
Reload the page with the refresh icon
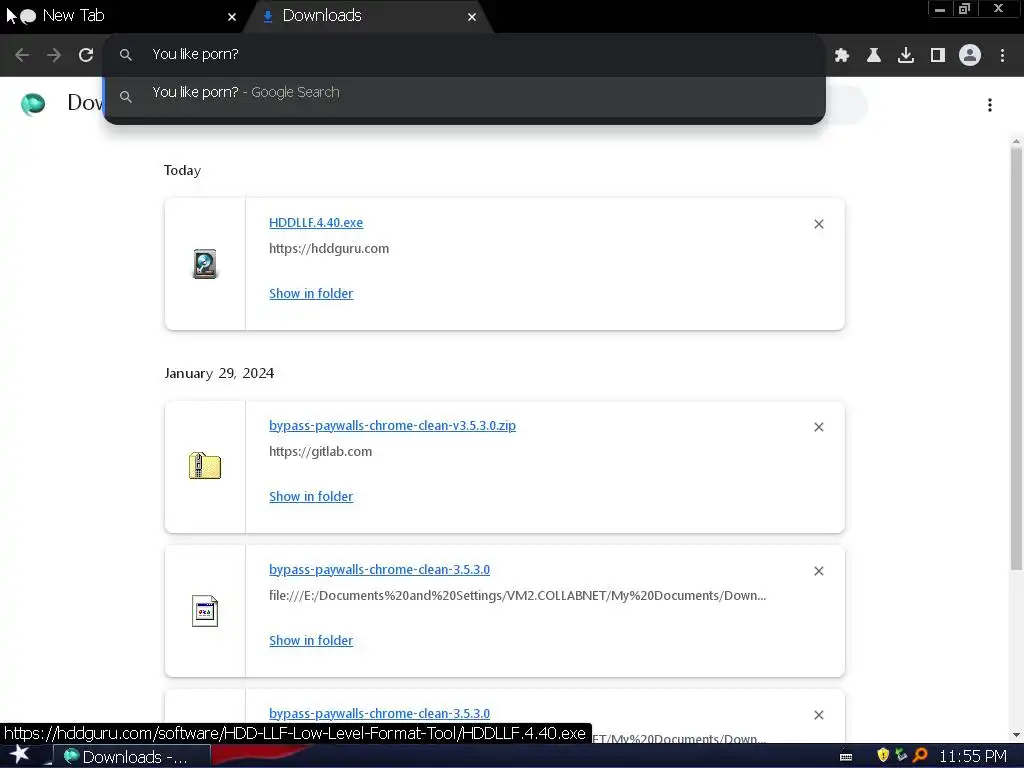86,55
